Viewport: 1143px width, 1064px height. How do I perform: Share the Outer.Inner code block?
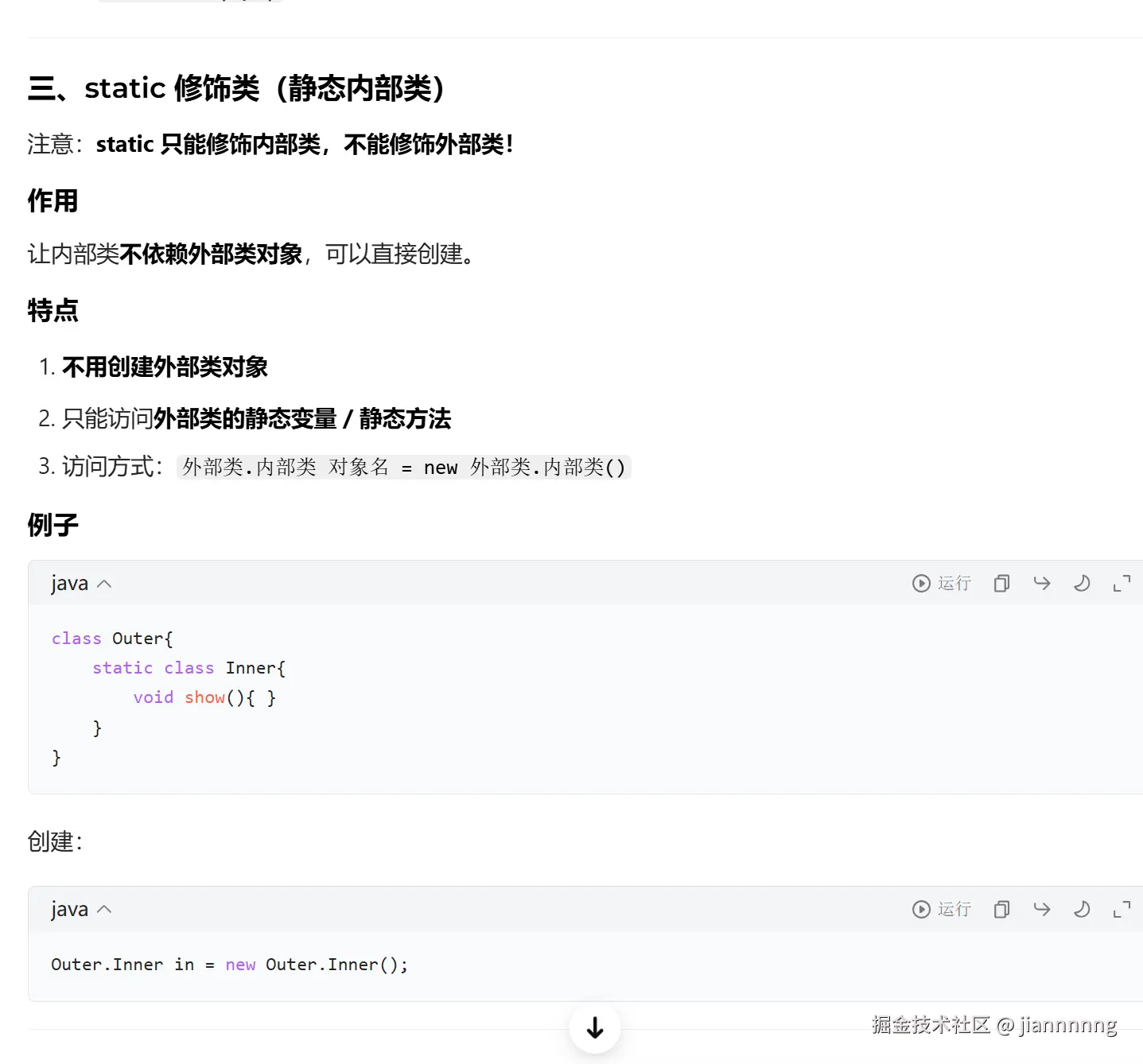pyautogui.click(x=1042, y=909)
